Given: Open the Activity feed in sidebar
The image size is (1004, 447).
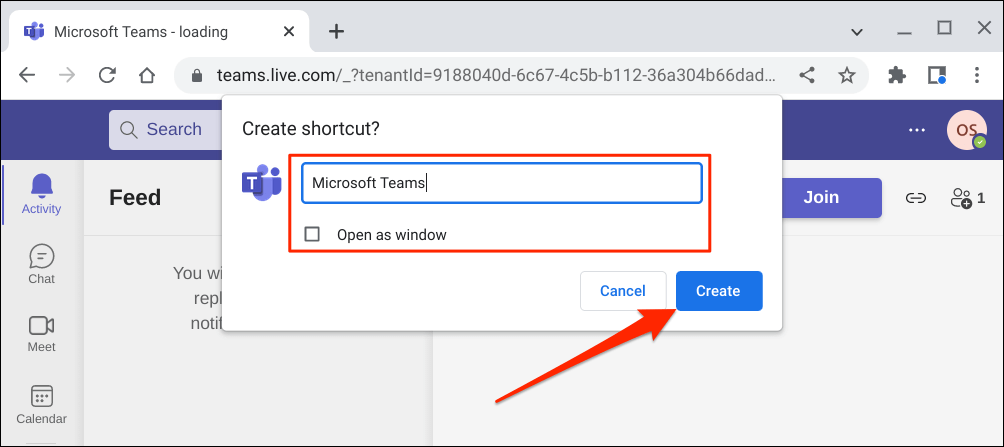Looking at the screenshot, I should [42, 194].
